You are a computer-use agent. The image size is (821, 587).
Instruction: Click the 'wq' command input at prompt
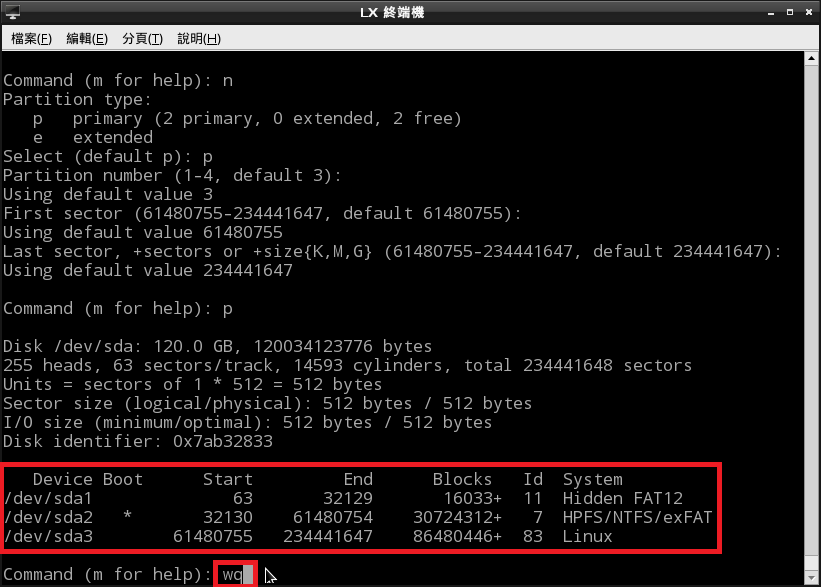point(233,575)
